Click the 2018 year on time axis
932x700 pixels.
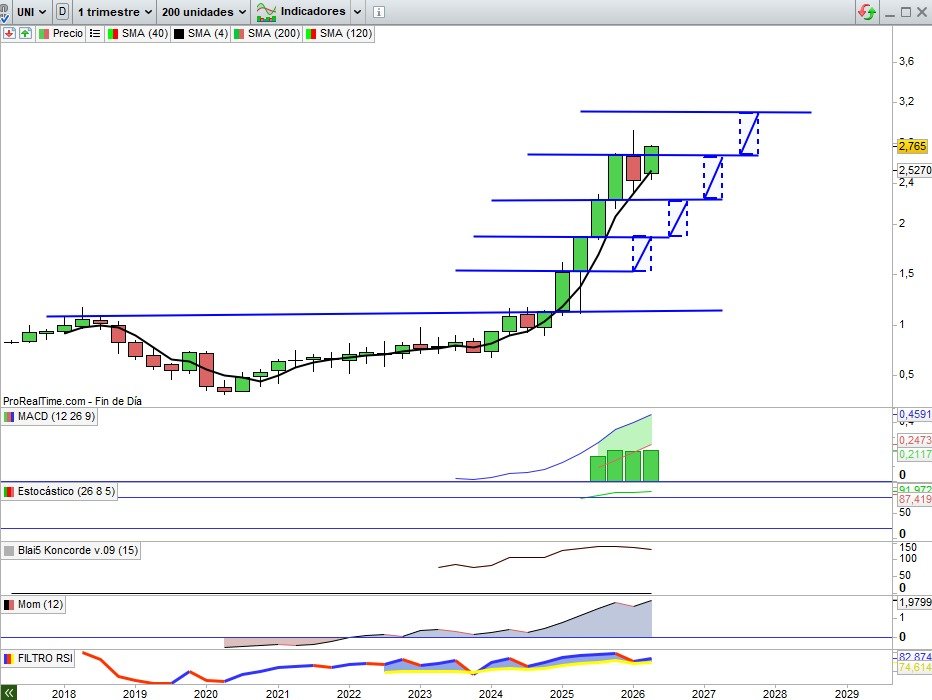click(64, 693)
